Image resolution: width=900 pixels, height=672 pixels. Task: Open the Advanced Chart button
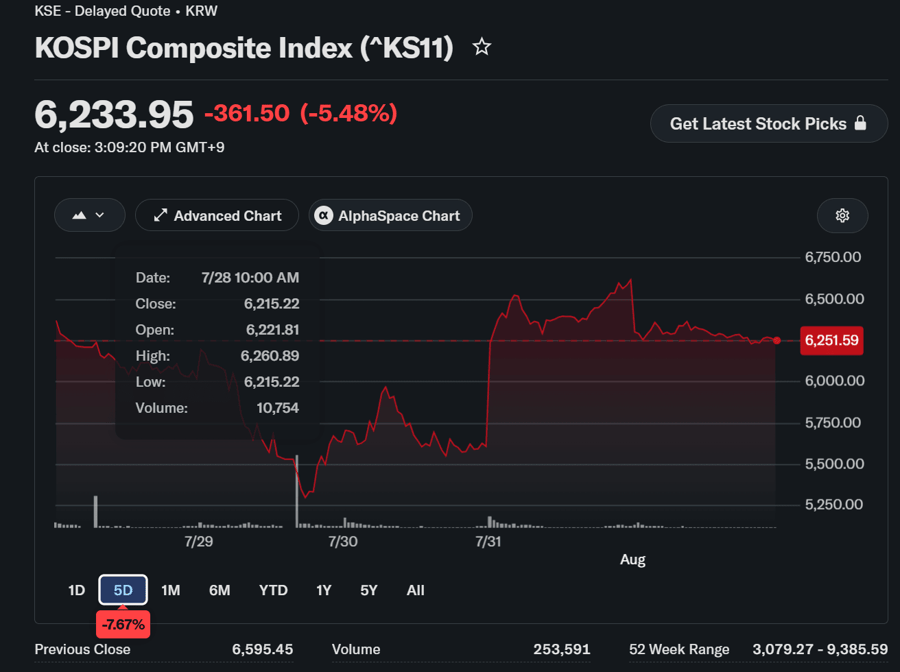(x=217, y=215)
